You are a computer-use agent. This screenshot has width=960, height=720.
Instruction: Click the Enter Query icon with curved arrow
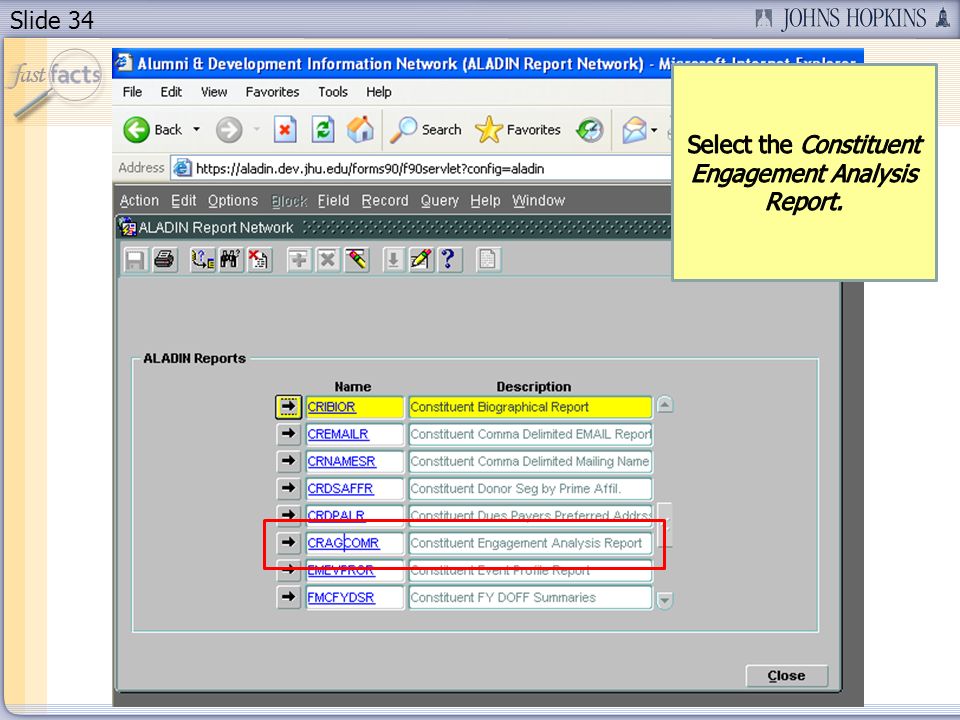click(202, 260)
